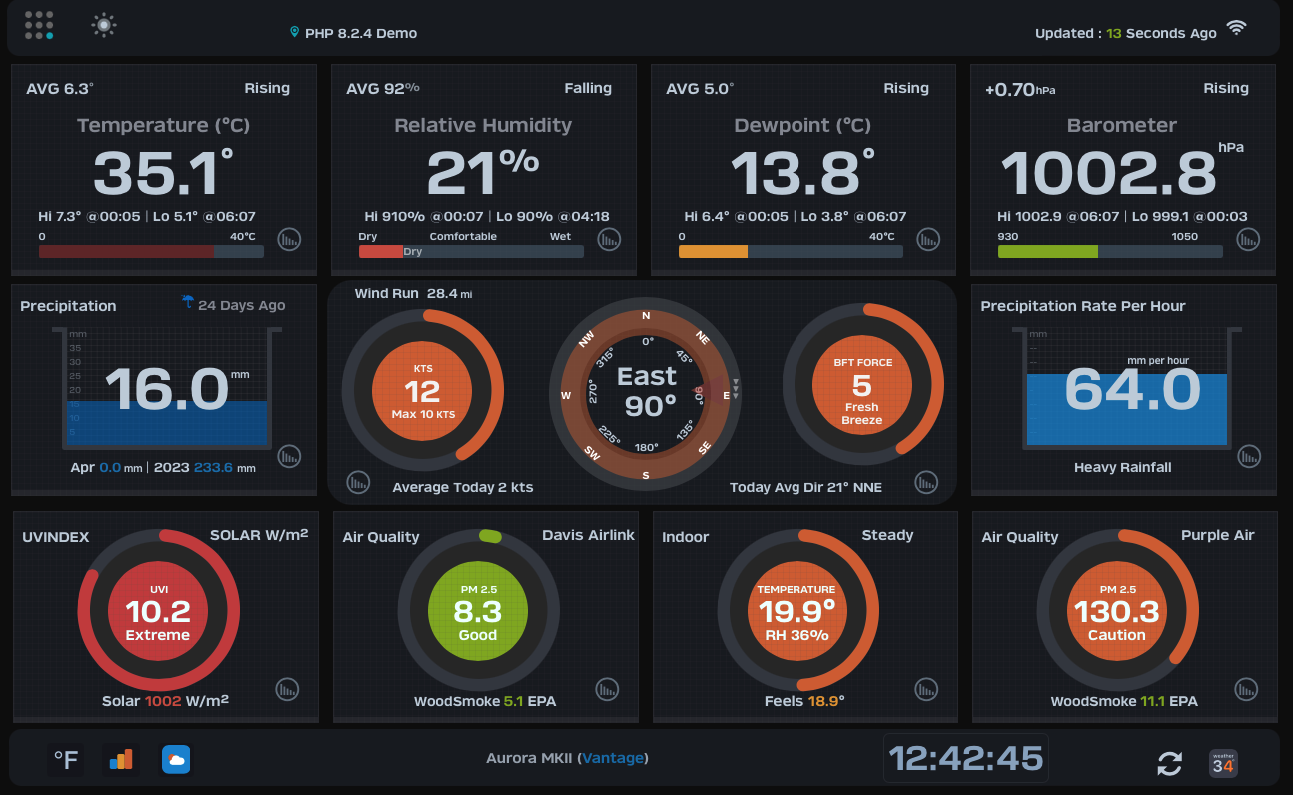Click the refresh arrows icon
Screen dimensions: 1293x795
coord(1169,763)
